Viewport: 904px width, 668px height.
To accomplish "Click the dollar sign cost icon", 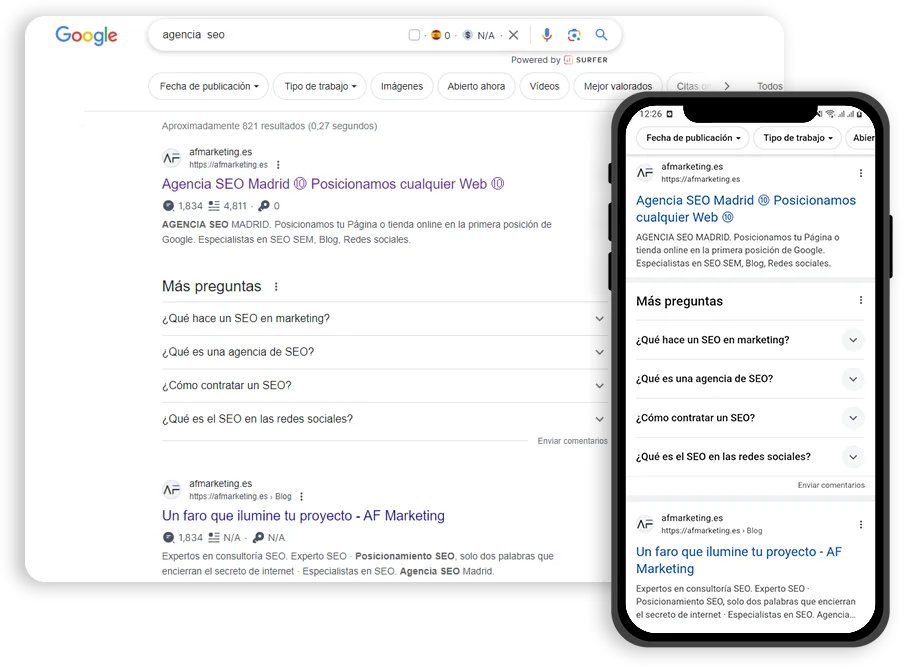I will click(468, 35).
